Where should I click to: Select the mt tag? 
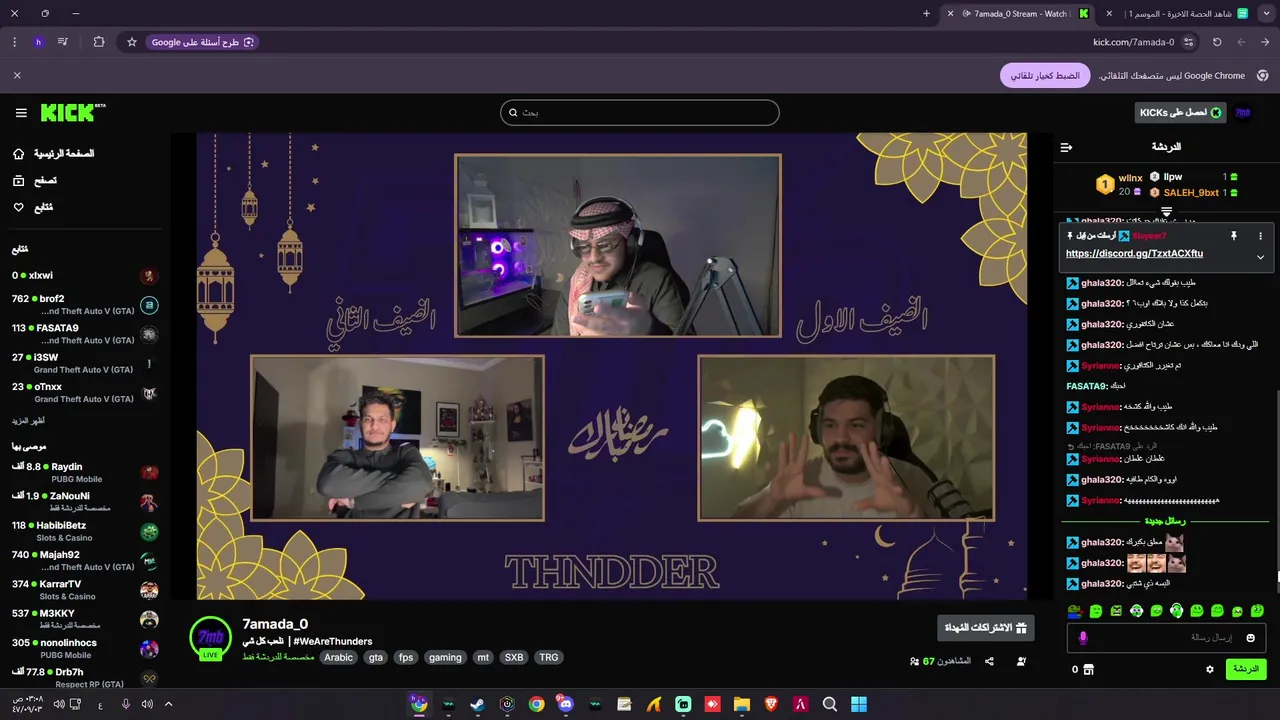coord(483,657)
